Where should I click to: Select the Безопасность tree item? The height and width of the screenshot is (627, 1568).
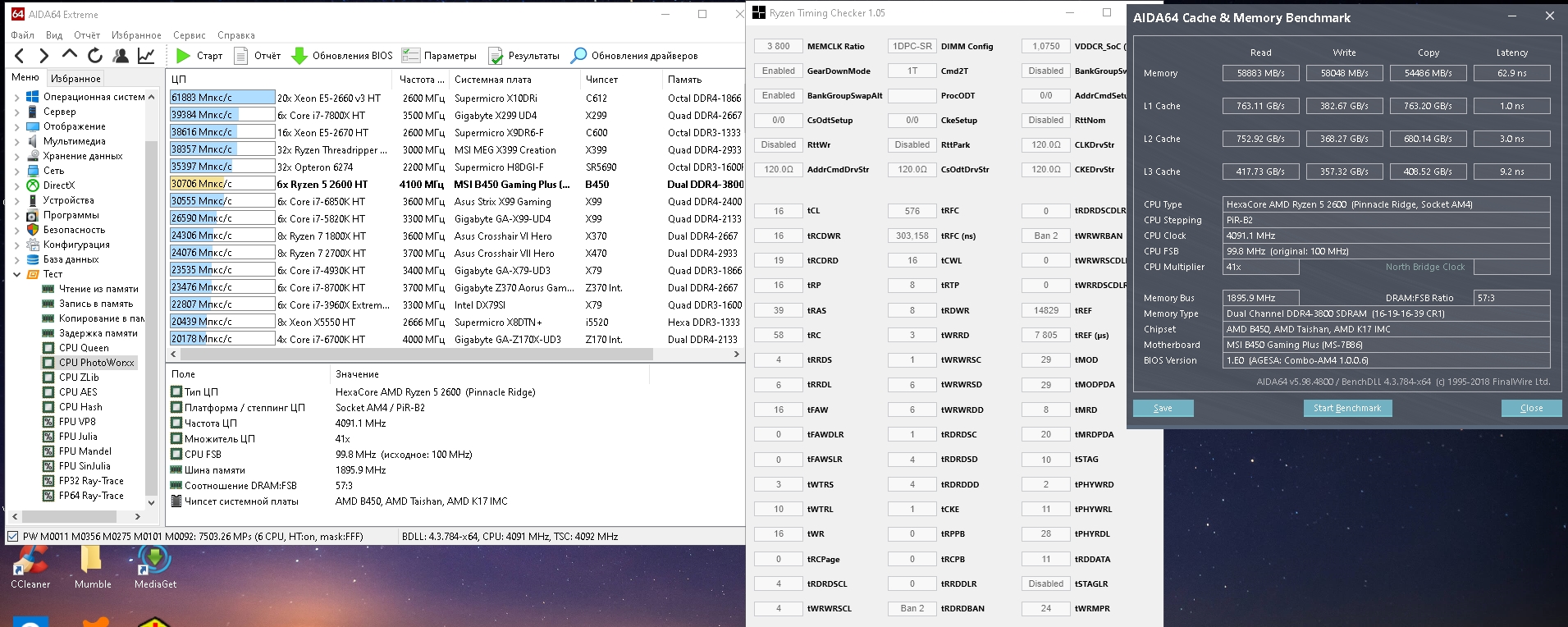coord(74,230)
